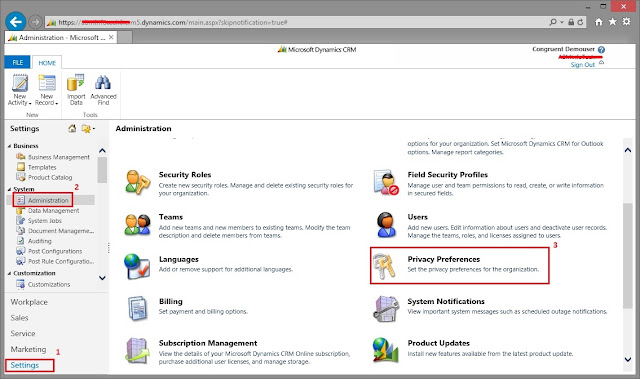Click the Security Roles icon
640x379 pixels.
[138, 182]
